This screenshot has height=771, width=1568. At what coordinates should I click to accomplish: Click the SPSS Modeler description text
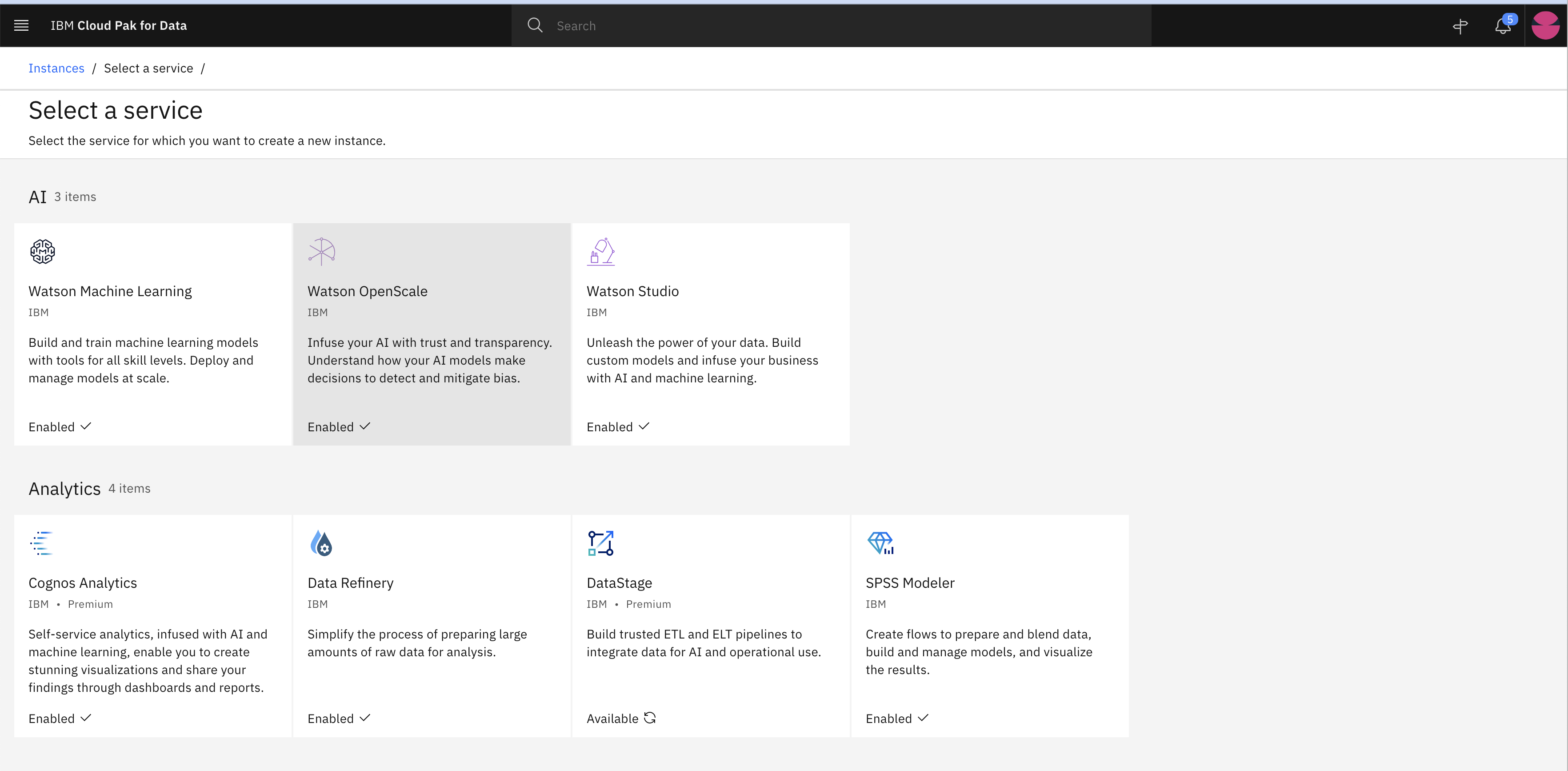coord(979,652)
